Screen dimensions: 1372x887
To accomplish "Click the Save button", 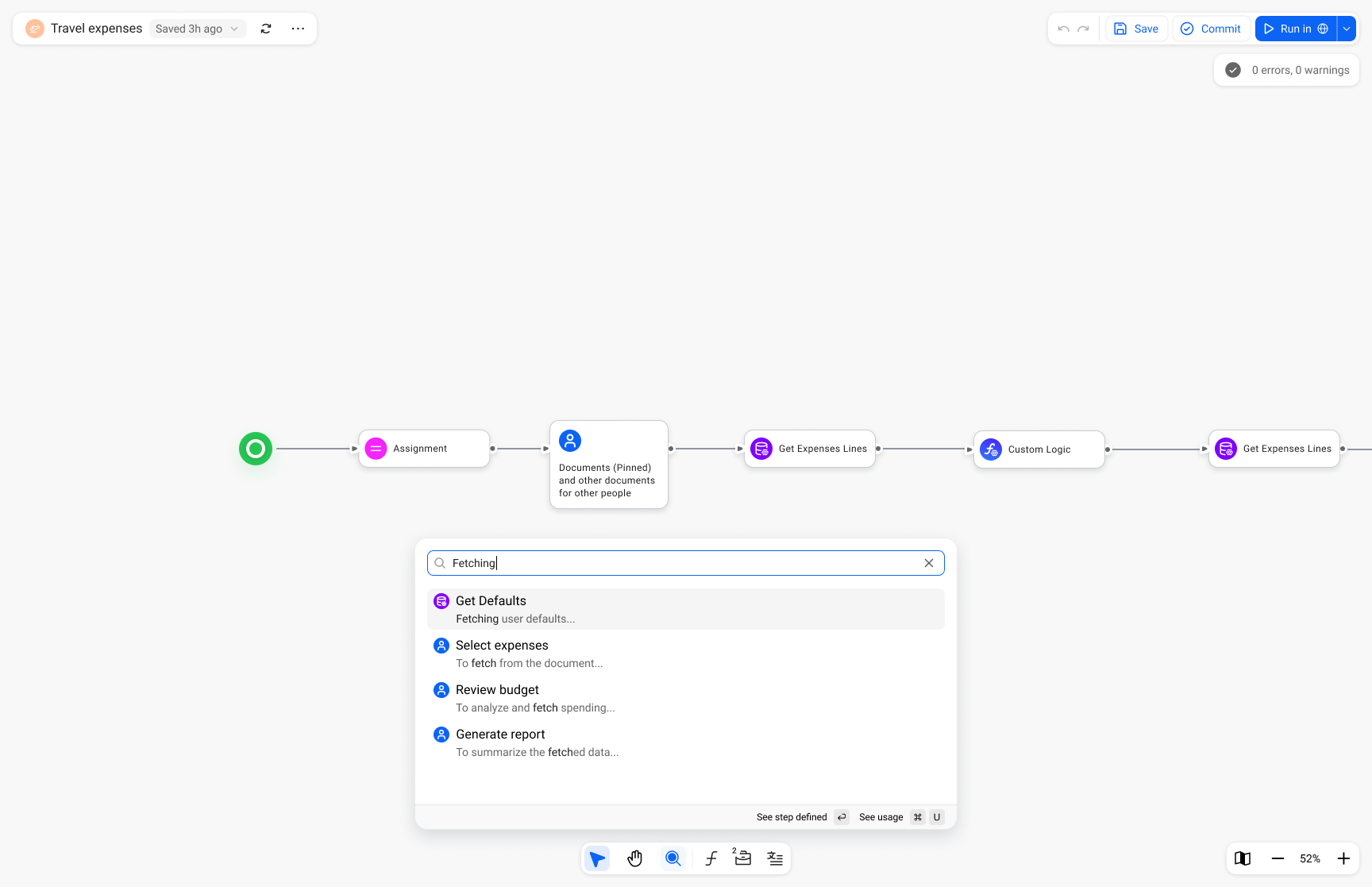I will 1136,28.
